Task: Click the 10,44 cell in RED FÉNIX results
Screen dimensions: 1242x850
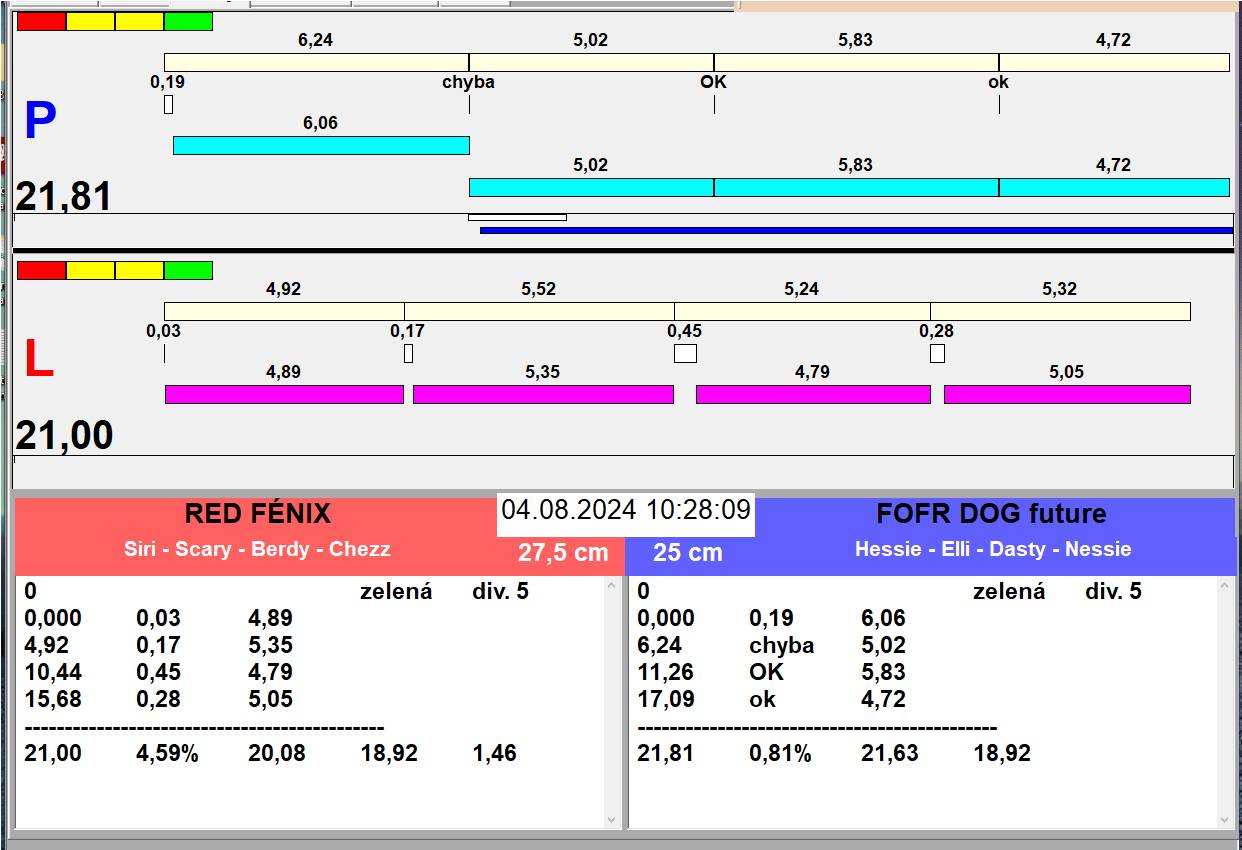Action: click(x=53, y=673)
